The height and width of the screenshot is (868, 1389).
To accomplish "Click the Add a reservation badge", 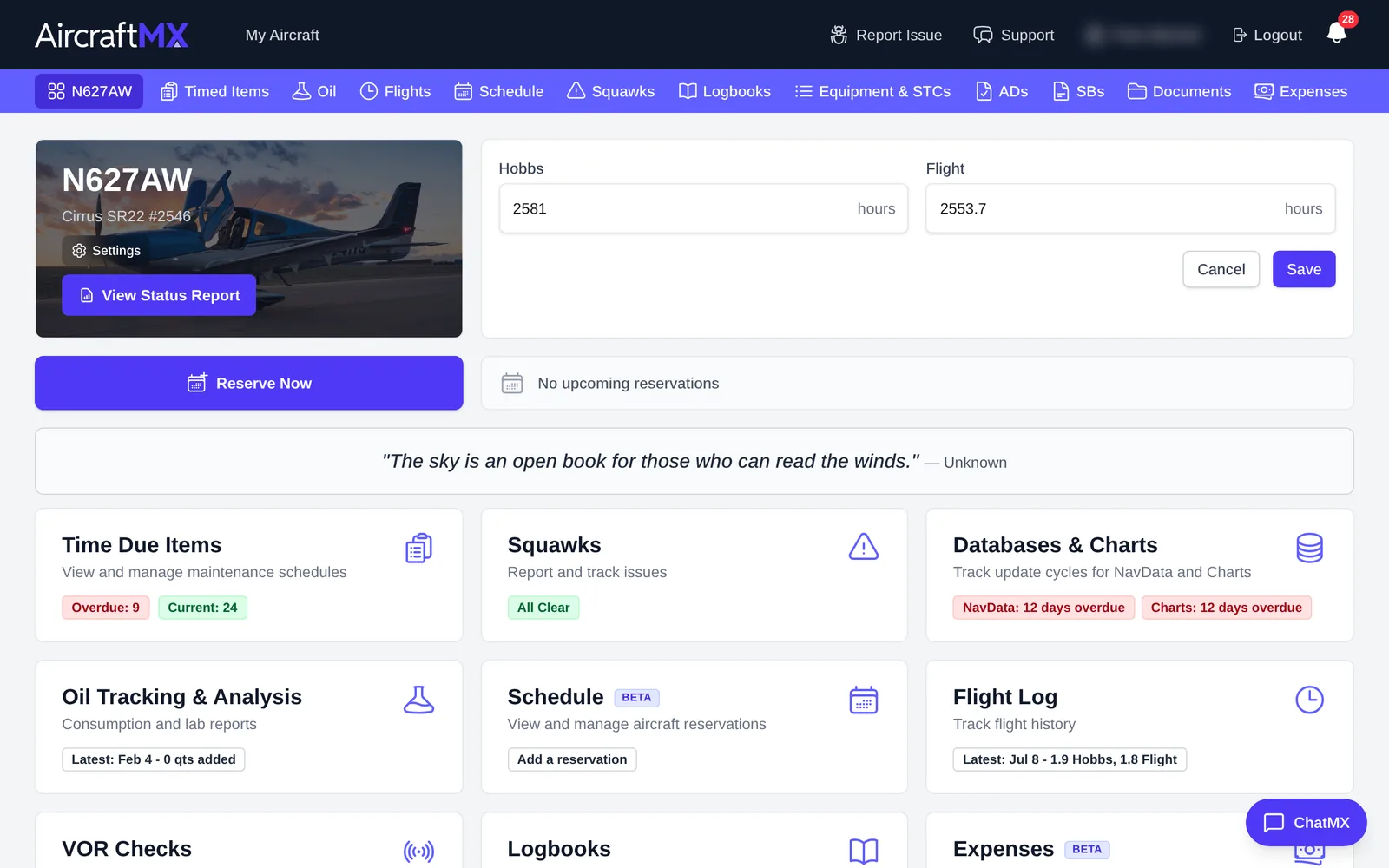I will tap(572, 759).
